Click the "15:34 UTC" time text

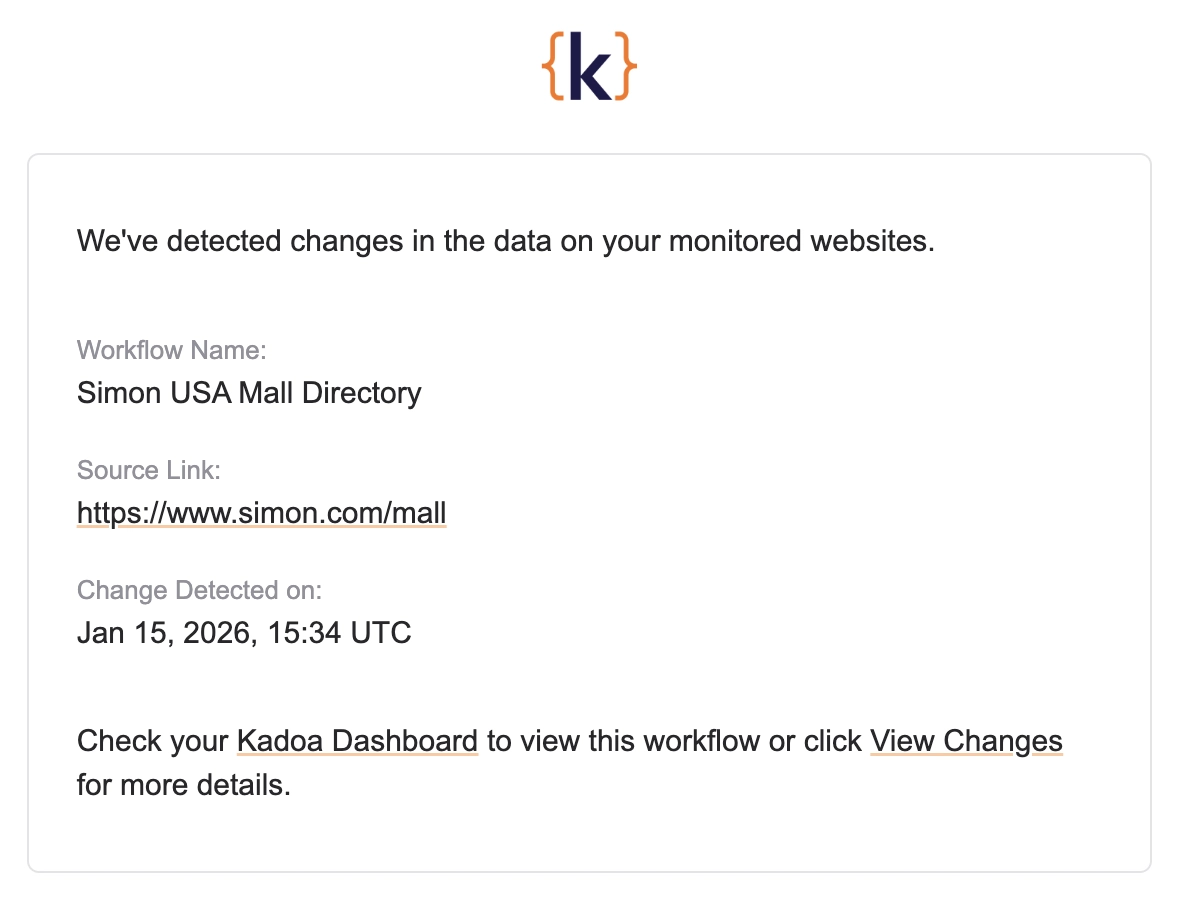pyautogui.click(x=339, y=633)
